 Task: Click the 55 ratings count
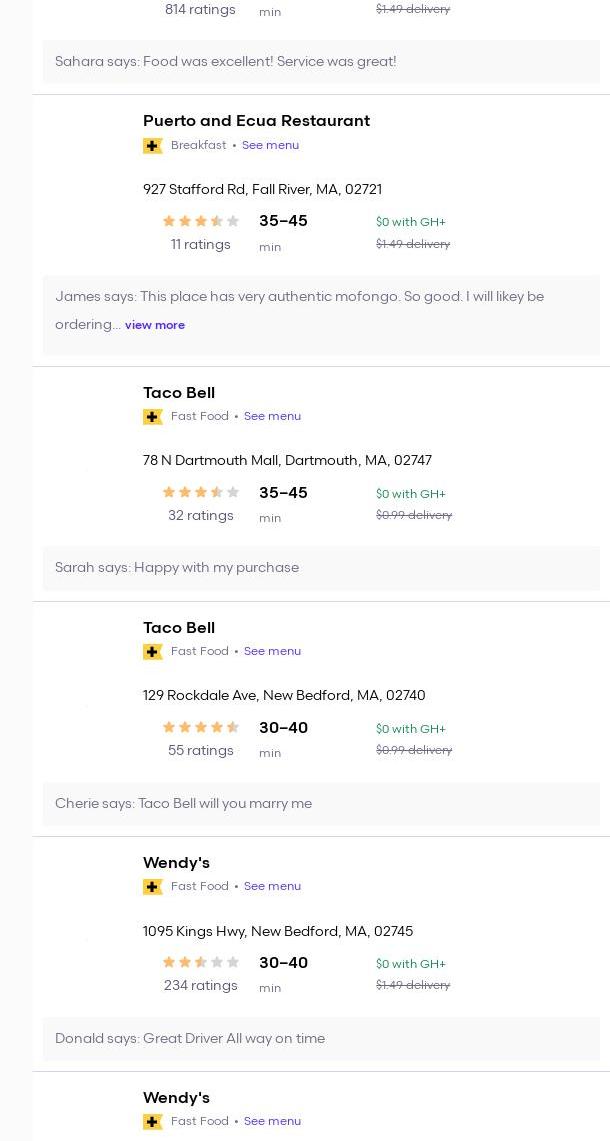tap(200, 751)
